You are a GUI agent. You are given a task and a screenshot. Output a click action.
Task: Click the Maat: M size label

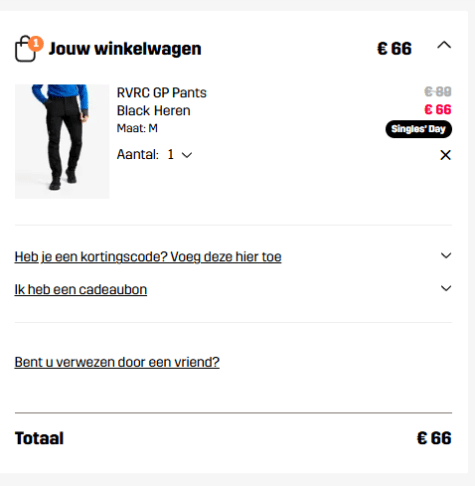tap(137, 128)
